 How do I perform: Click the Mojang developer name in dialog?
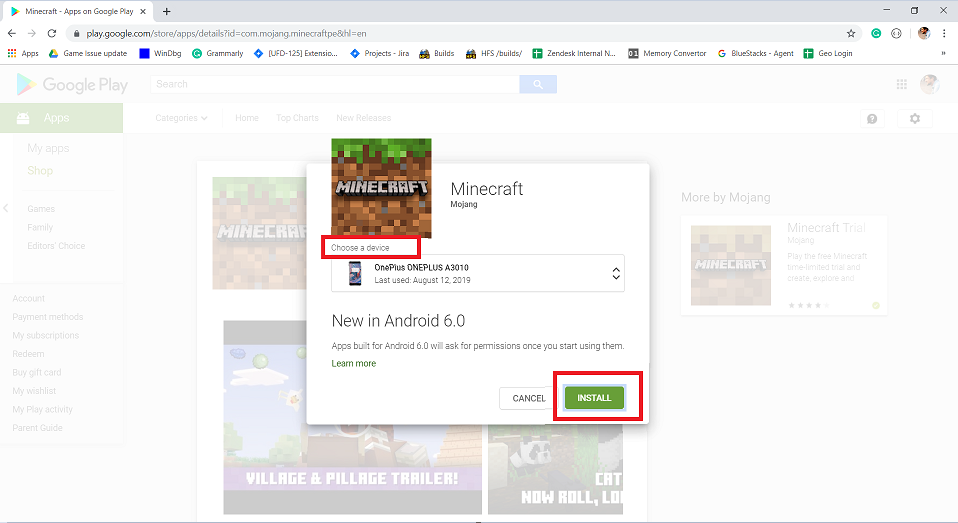pos(464,204)
